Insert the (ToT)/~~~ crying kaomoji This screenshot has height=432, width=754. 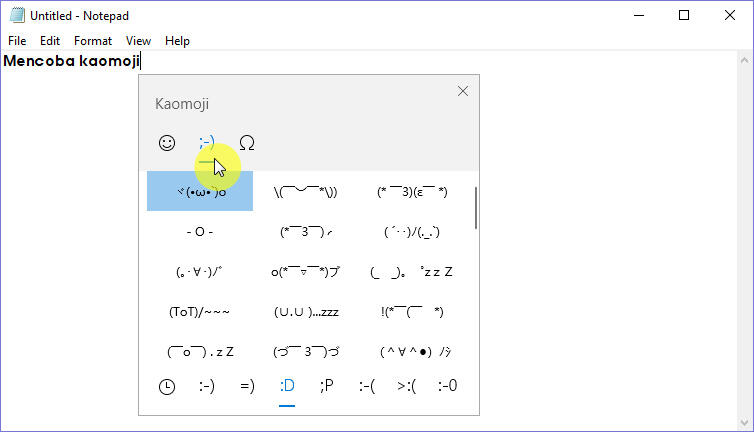pos(200,312)
